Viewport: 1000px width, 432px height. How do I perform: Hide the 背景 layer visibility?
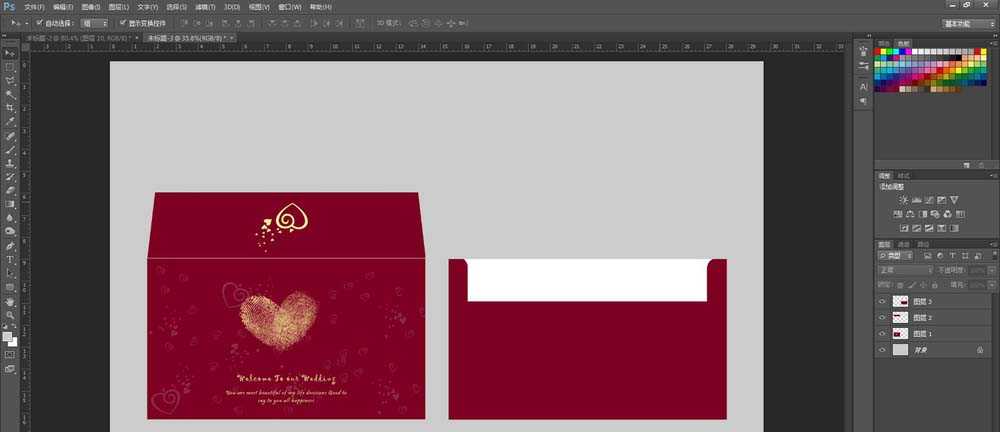tap(882, 350)
